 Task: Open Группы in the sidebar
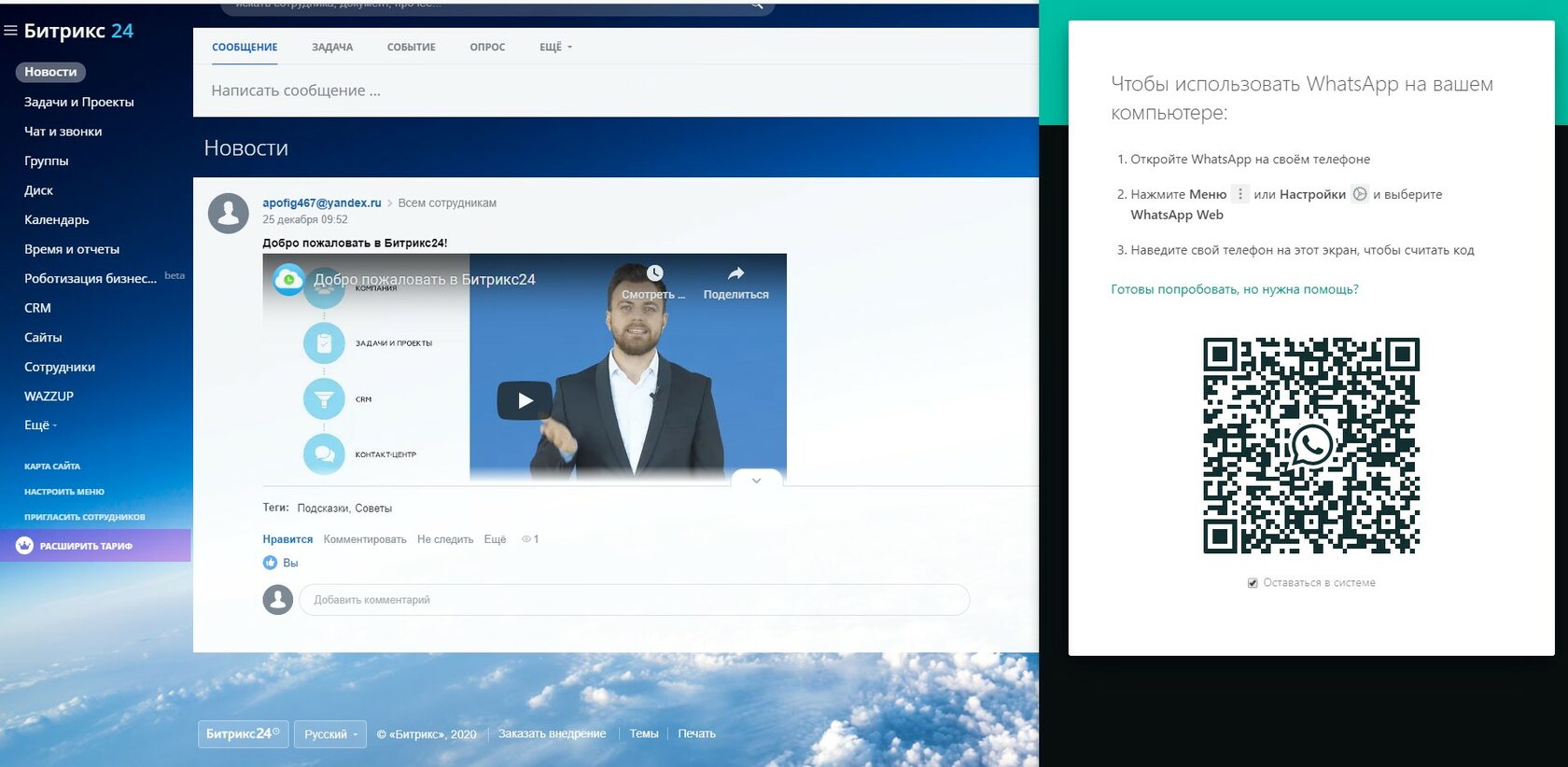47,160
